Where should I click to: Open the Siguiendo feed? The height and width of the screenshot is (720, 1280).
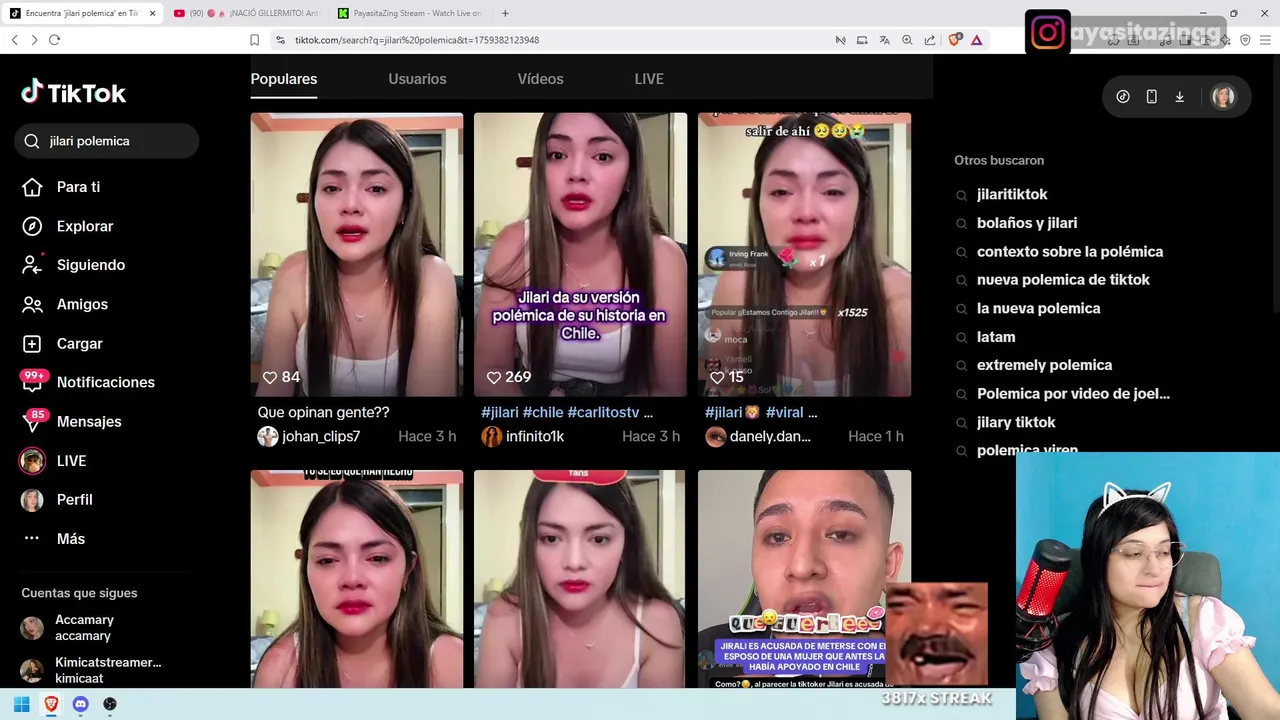click(x=74, y=265)
